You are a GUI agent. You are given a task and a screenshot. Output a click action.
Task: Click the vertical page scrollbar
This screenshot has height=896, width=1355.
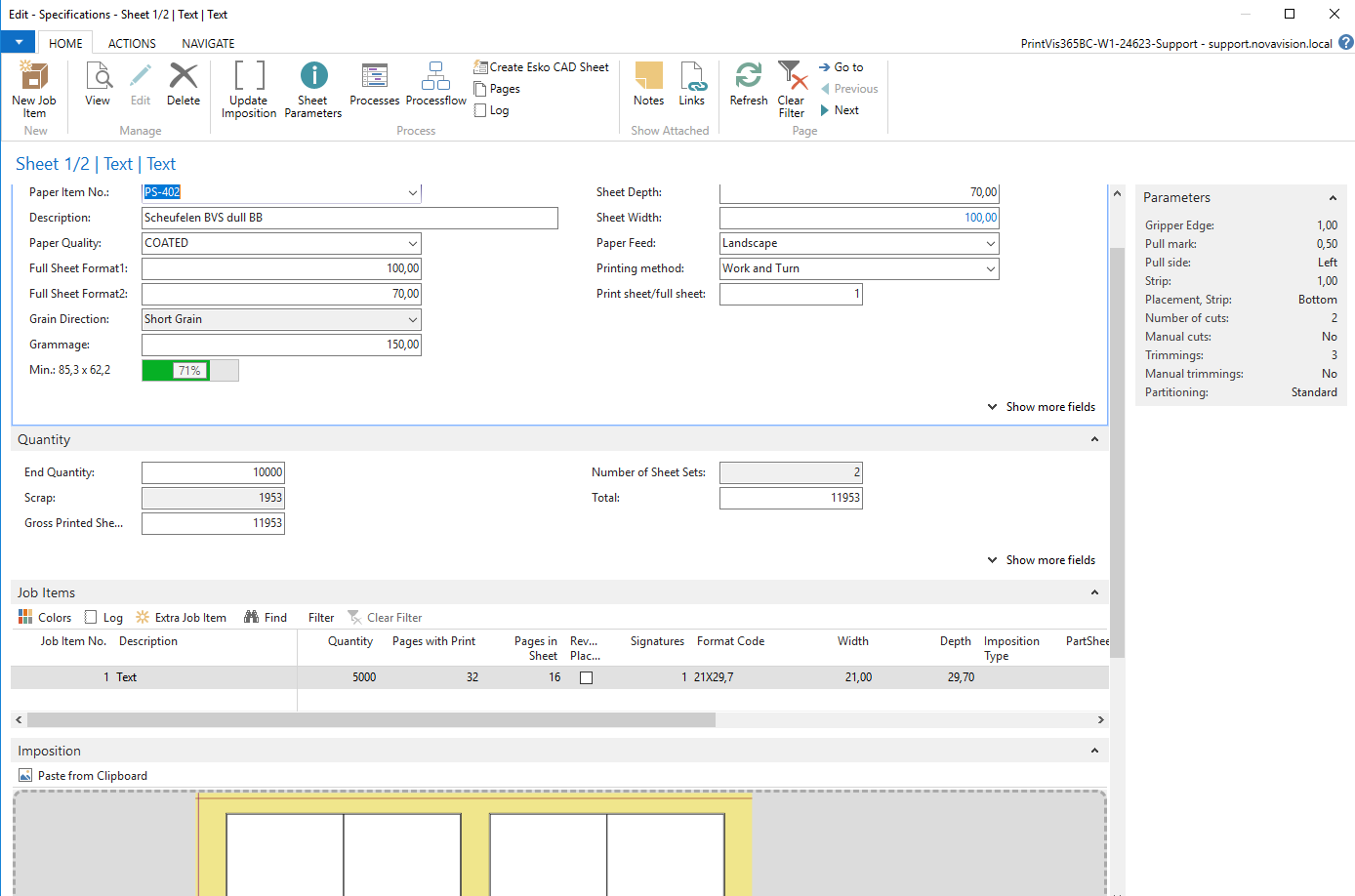[1117, 454]
